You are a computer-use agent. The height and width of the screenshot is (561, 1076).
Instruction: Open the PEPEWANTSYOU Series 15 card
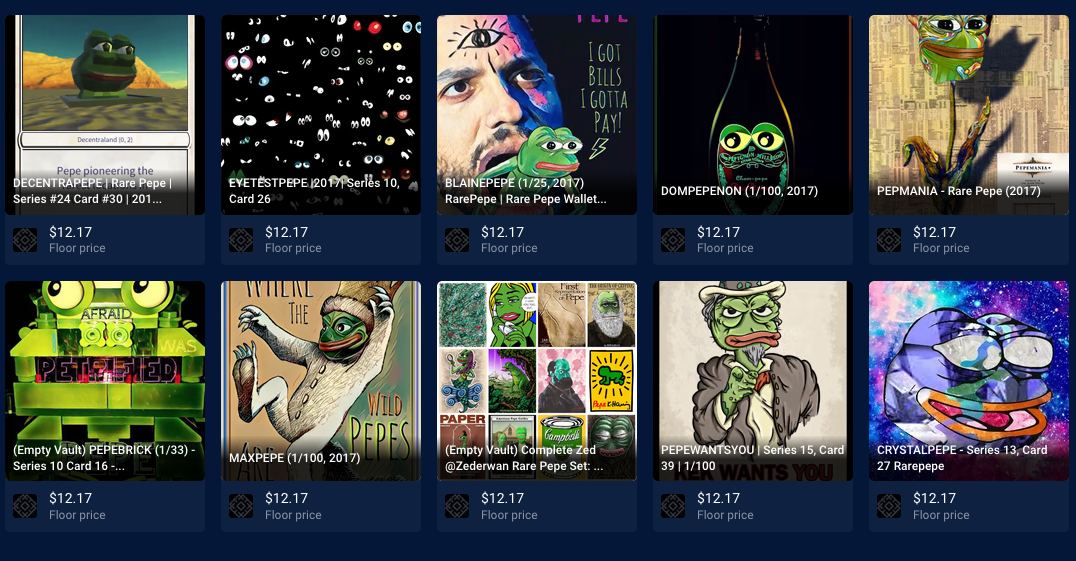click(753, 381)
